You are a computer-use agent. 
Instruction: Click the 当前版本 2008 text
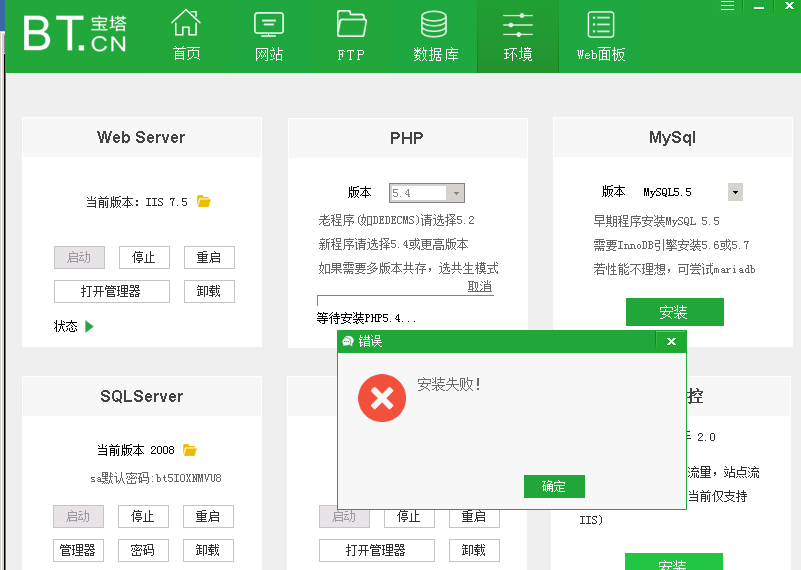tap(136, 450)
